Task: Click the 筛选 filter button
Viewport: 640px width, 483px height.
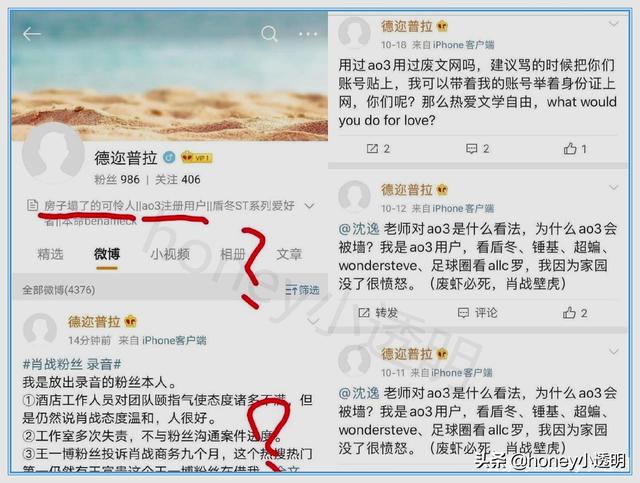Action: [x=302, y=290]
